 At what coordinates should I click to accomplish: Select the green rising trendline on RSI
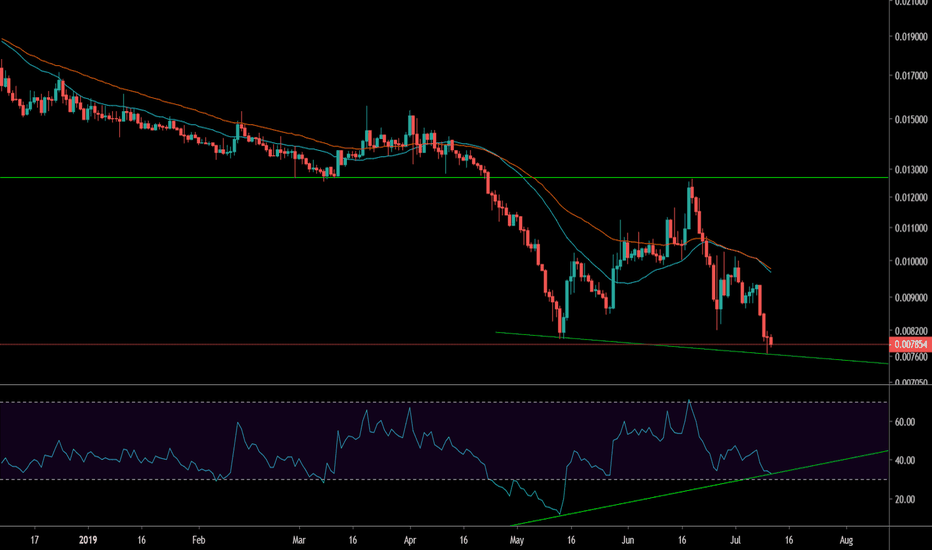coord(699,488)
